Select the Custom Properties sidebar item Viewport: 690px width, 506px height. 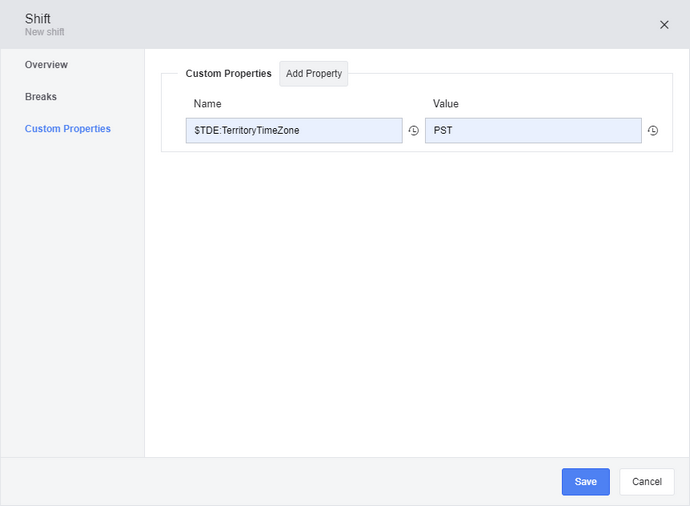tap(68, 129)
